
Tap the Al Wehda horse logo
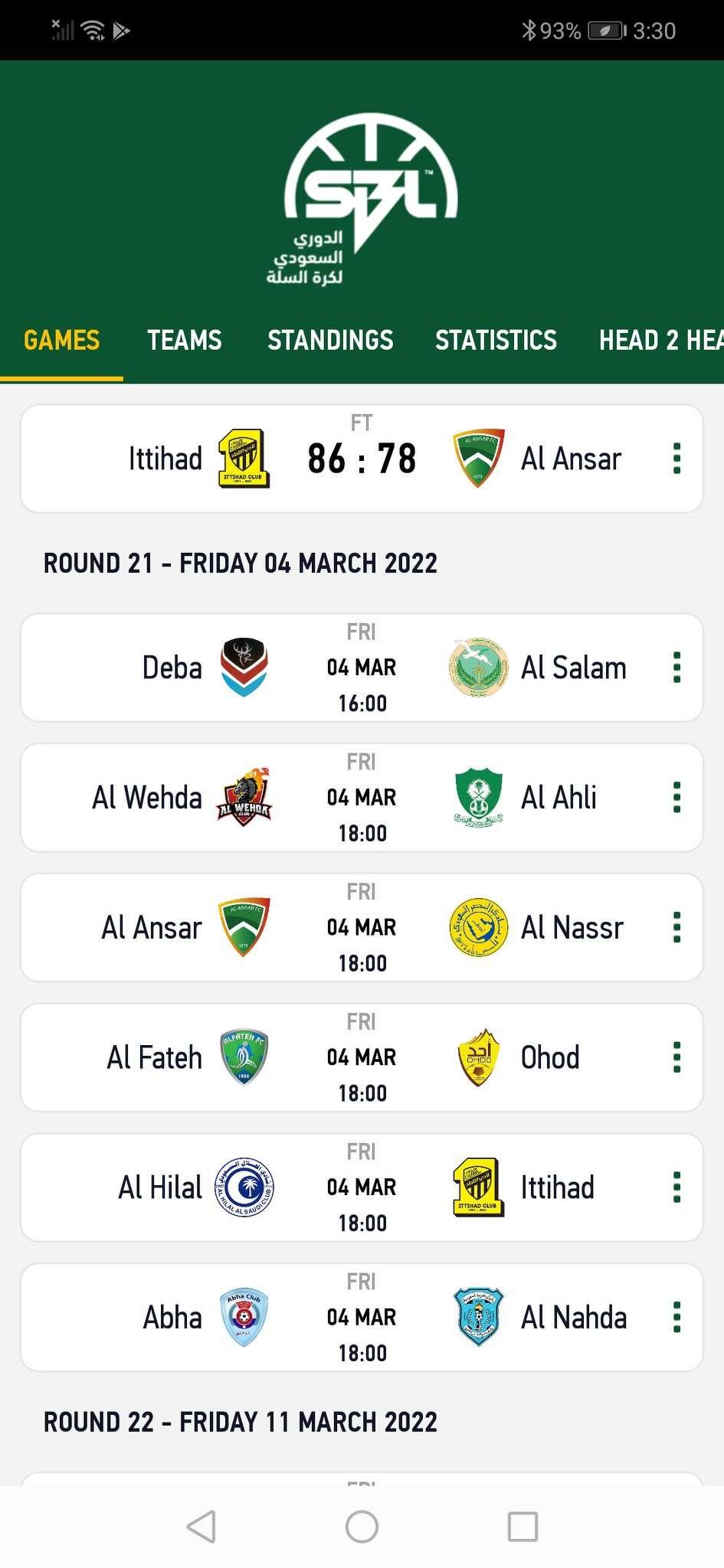pyautogui.click(x=244, y=797)
